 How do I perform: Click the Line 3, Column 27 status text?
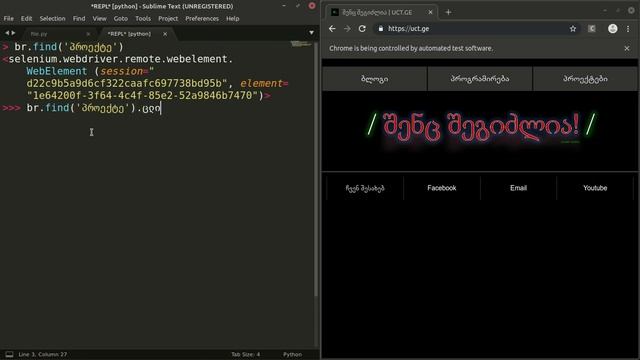pyautogui.click(x=43, y=354)
